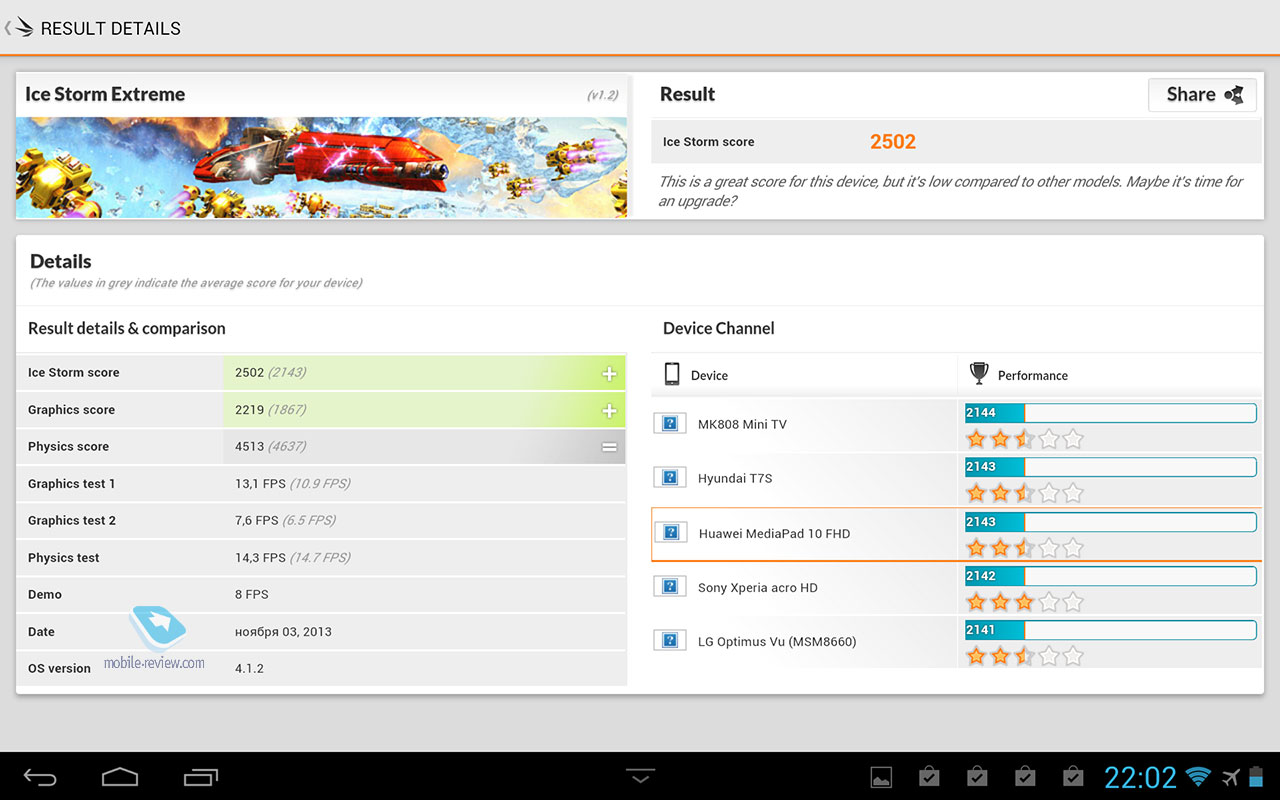Click the Sony Xperia acro HD score bar 2142
Screen dimensions: 1280x800
pos(1110,576)
